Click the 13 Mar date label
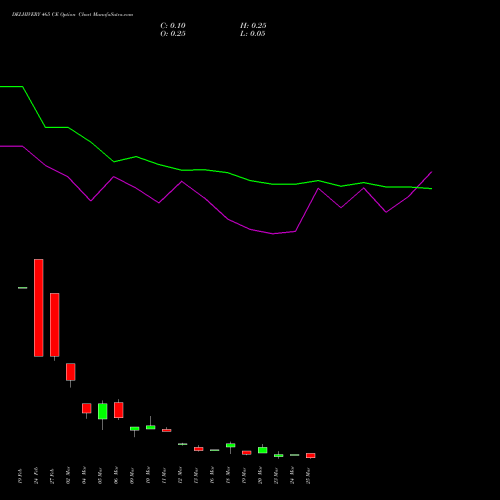The image size is (500, 500). point(196,476)
